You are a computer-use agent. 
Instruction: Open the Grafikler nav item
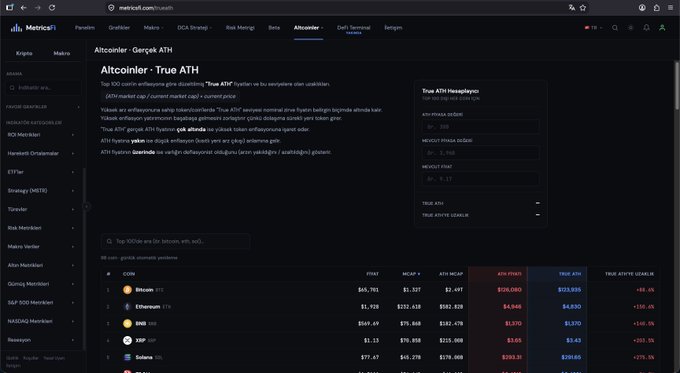coord(119,28)
